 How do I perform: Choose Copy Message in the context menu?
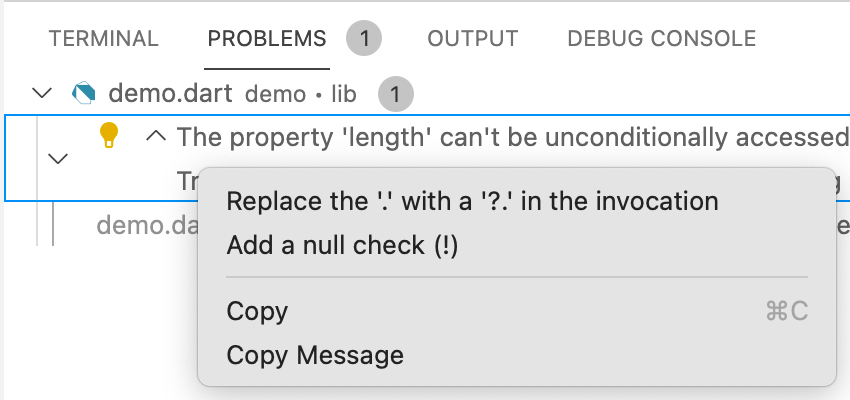(315, 355)
